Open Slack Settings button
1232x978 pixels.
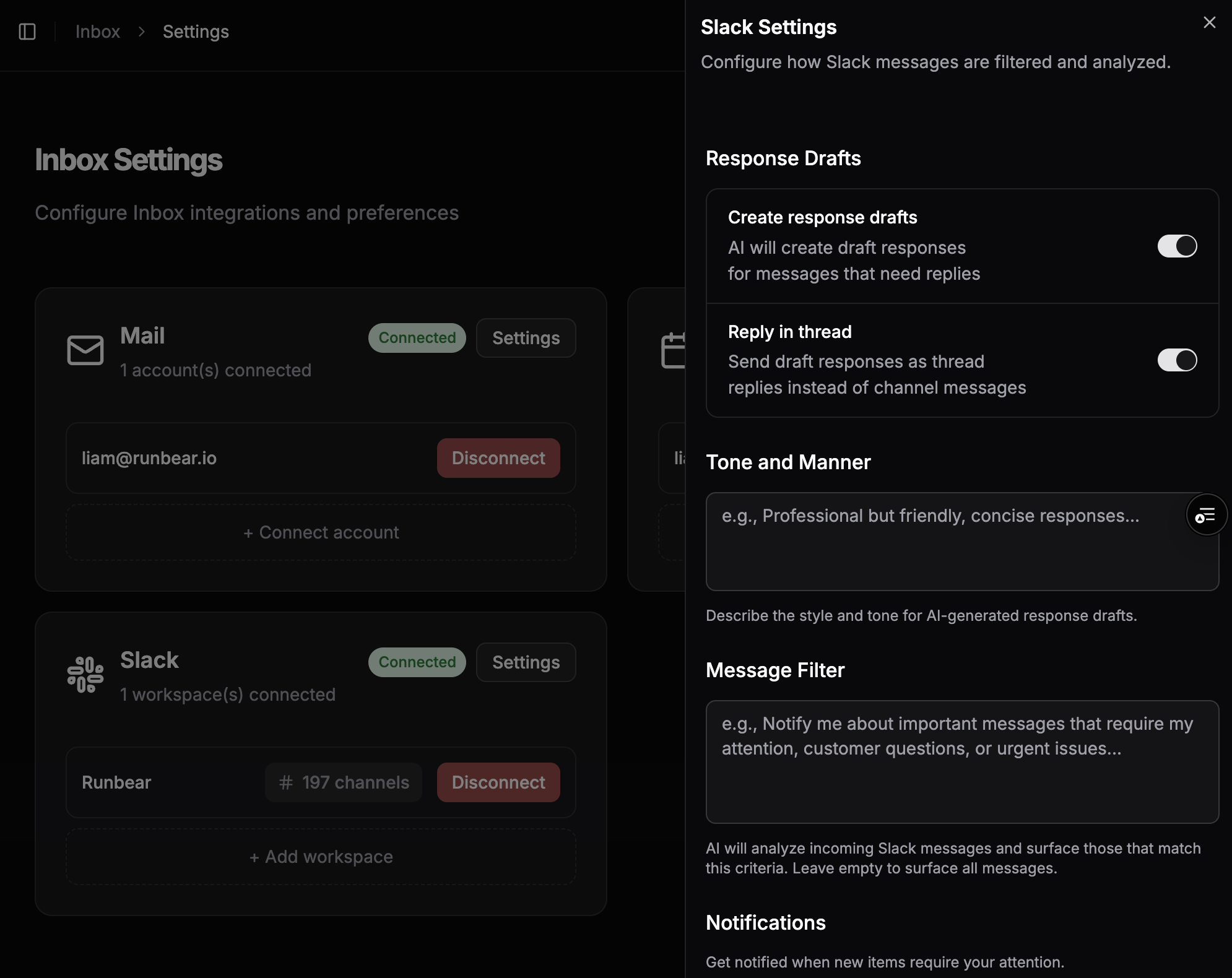(526, 662)
